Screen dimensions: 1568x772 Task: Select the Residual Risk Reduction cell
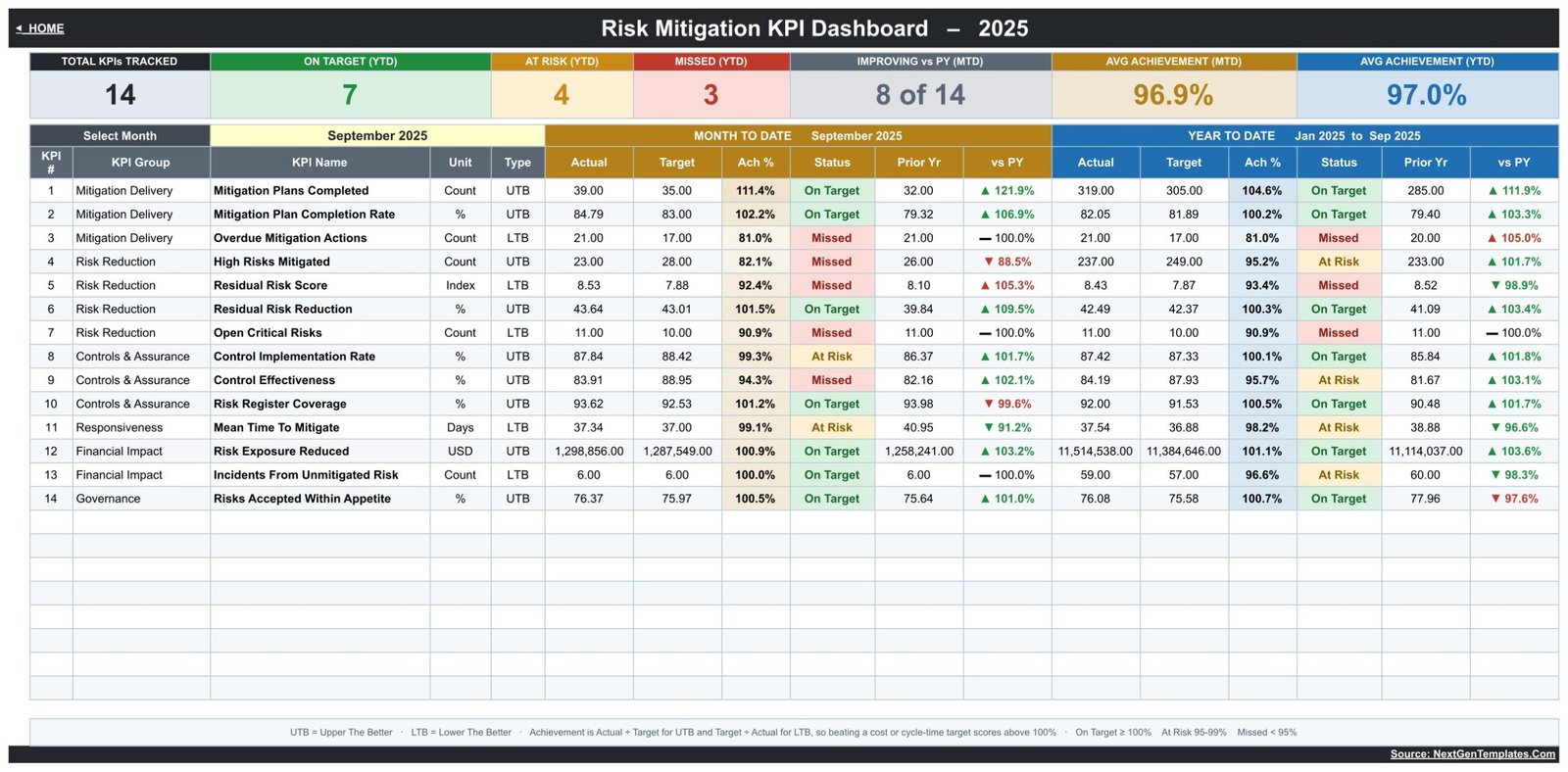pyautogui.click(x=319, y=309)
